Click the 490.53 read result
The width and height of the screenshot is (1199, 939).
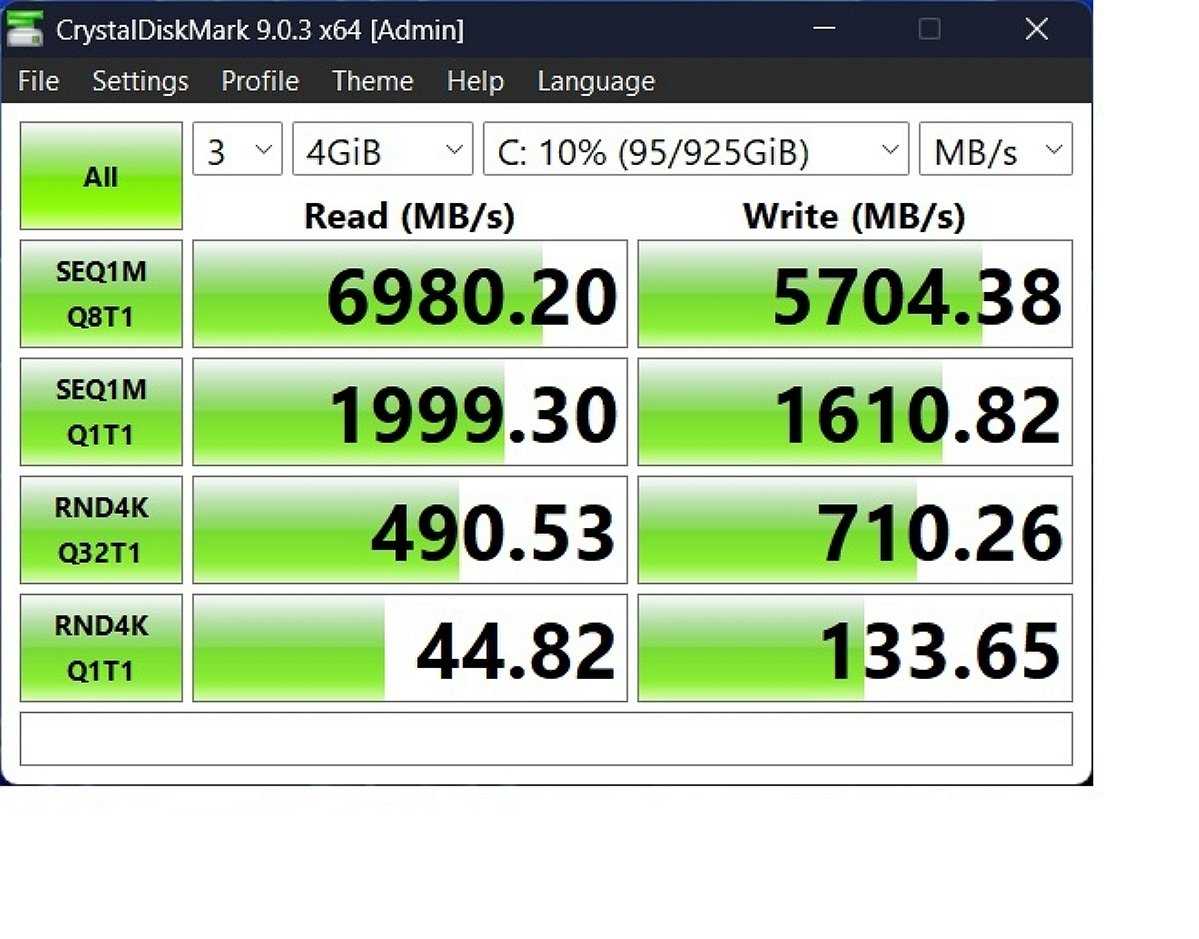click(x=410, y=529)
